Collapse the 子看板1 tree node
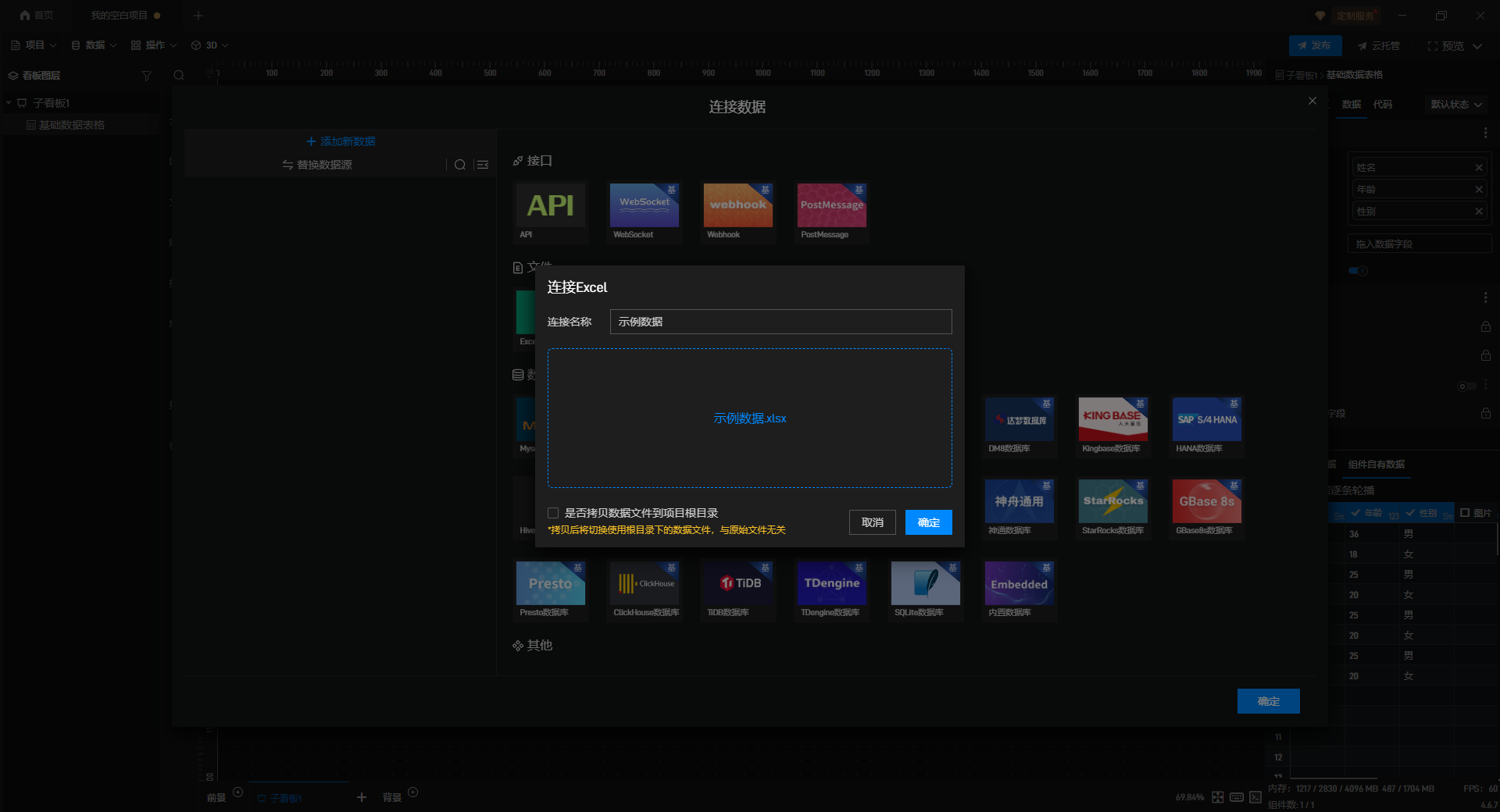 coord(9,103)
